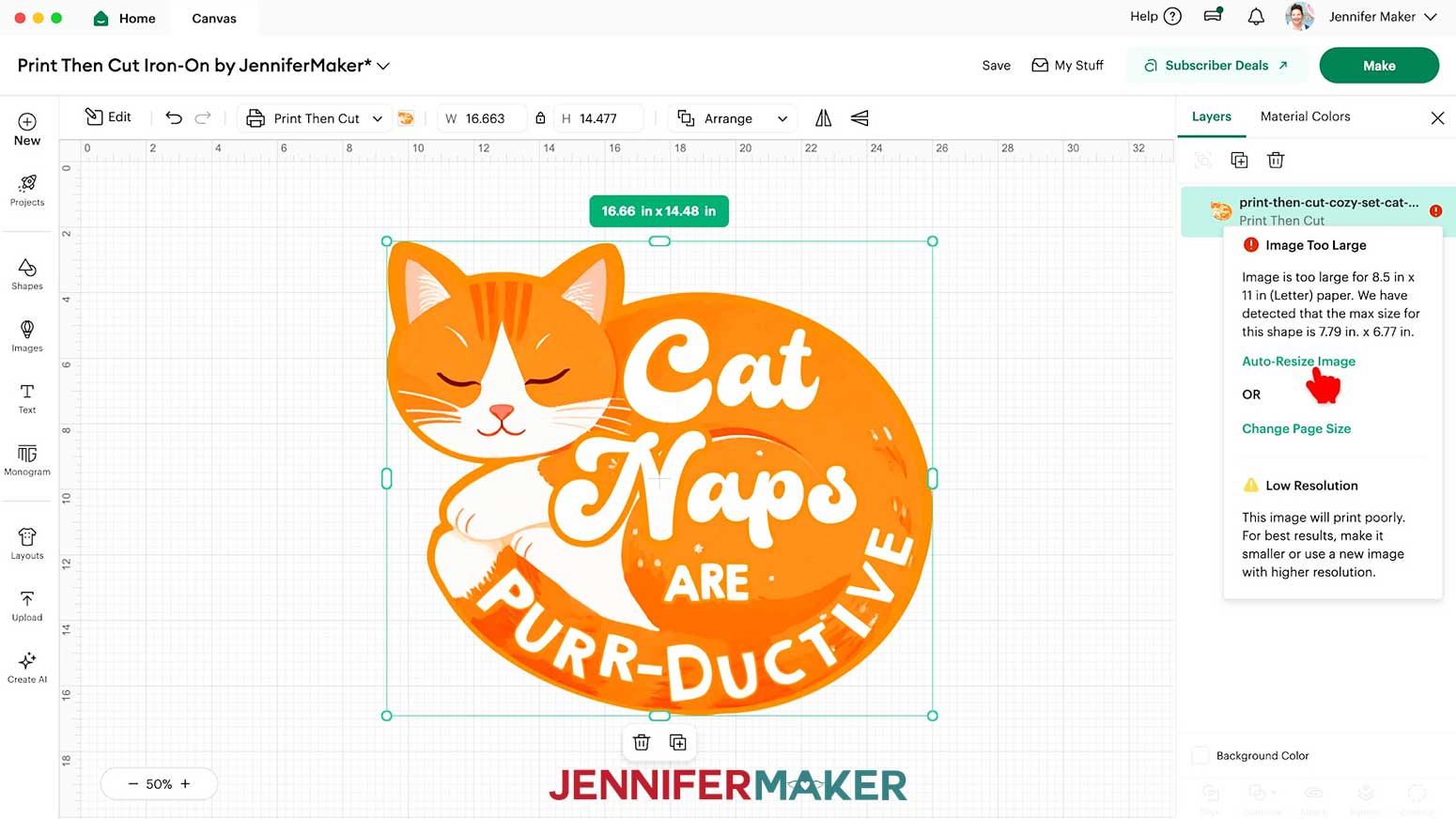Select the Layers tab
This screenshot has height=819, width=1456.
click(1211, 116)
